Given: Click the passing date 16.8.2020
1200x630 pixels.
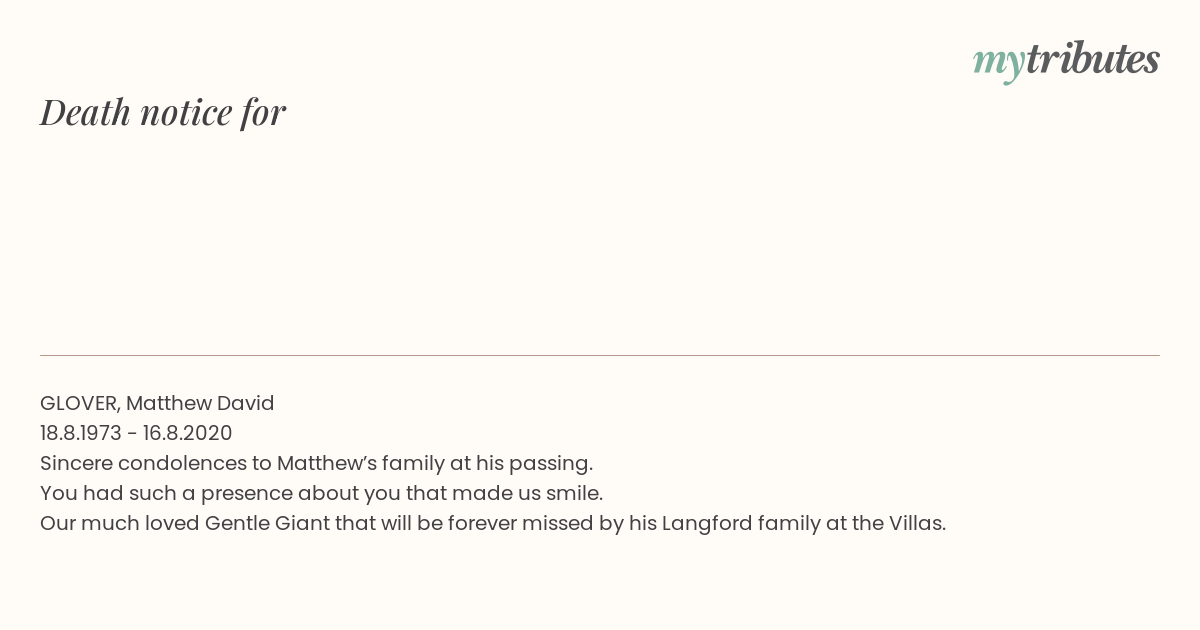Looking at the screenshot, I should (188, 434).
